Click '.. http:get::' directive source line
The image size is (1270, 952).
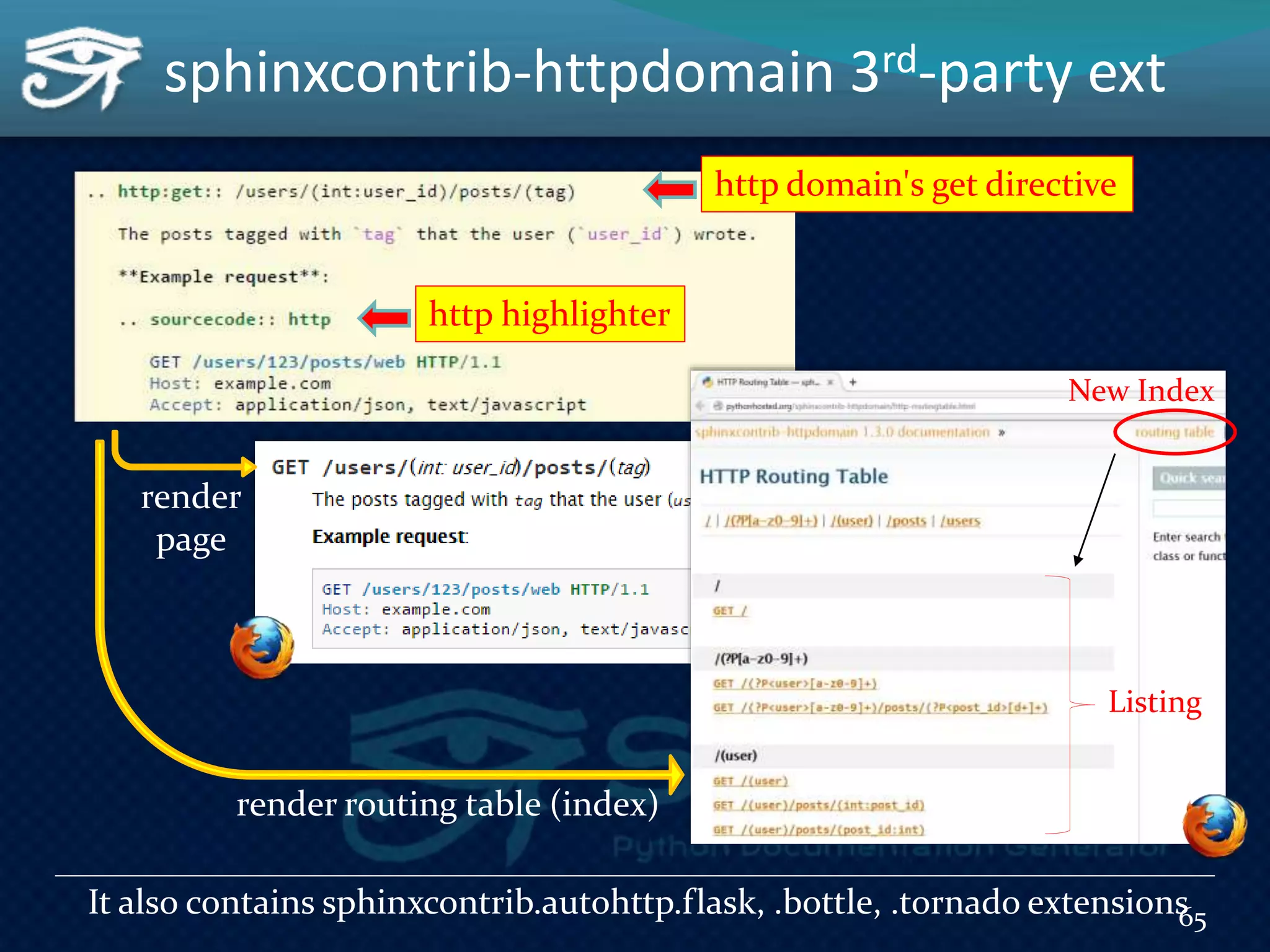331,192
